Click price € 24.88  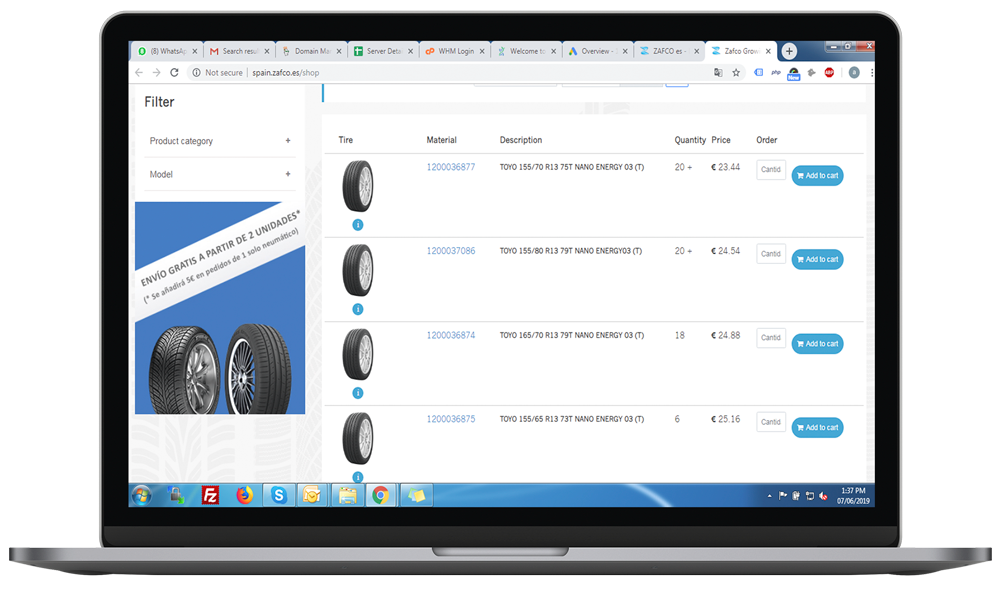[x=726, y=336]
